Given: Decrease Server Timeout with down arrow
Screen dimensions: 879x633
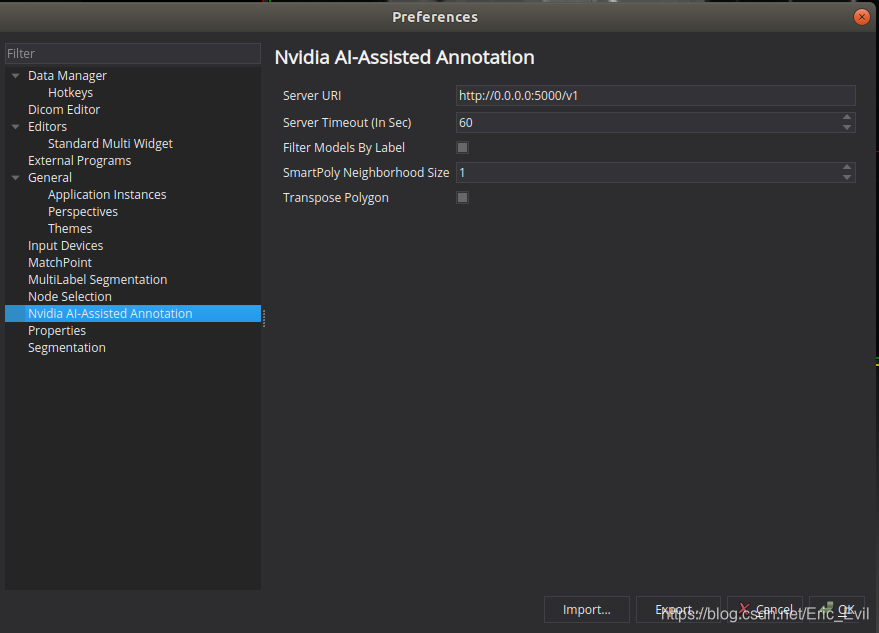Looking at the screenshot, I should coord(847,127).
